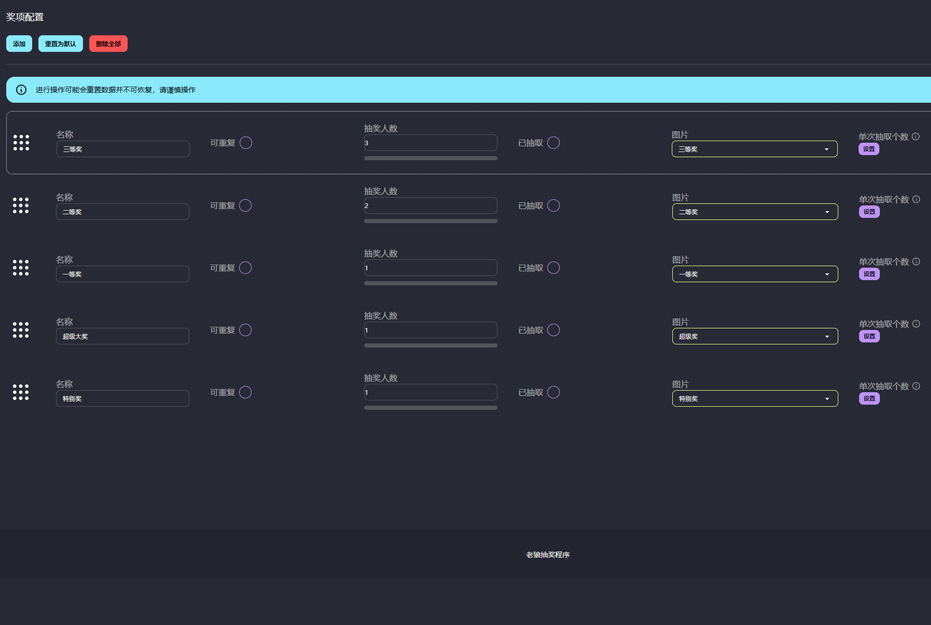Toggle 可重复 for 超级大奖
Screen dimensions: 931x625
click(245, 330)
